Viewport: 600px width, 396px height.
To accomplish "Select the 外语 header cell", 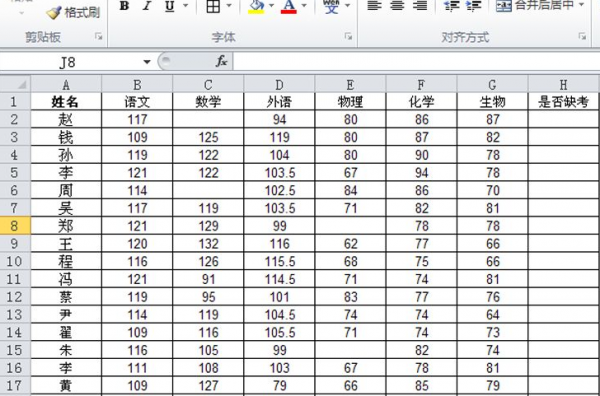I will tap(279, 102).
